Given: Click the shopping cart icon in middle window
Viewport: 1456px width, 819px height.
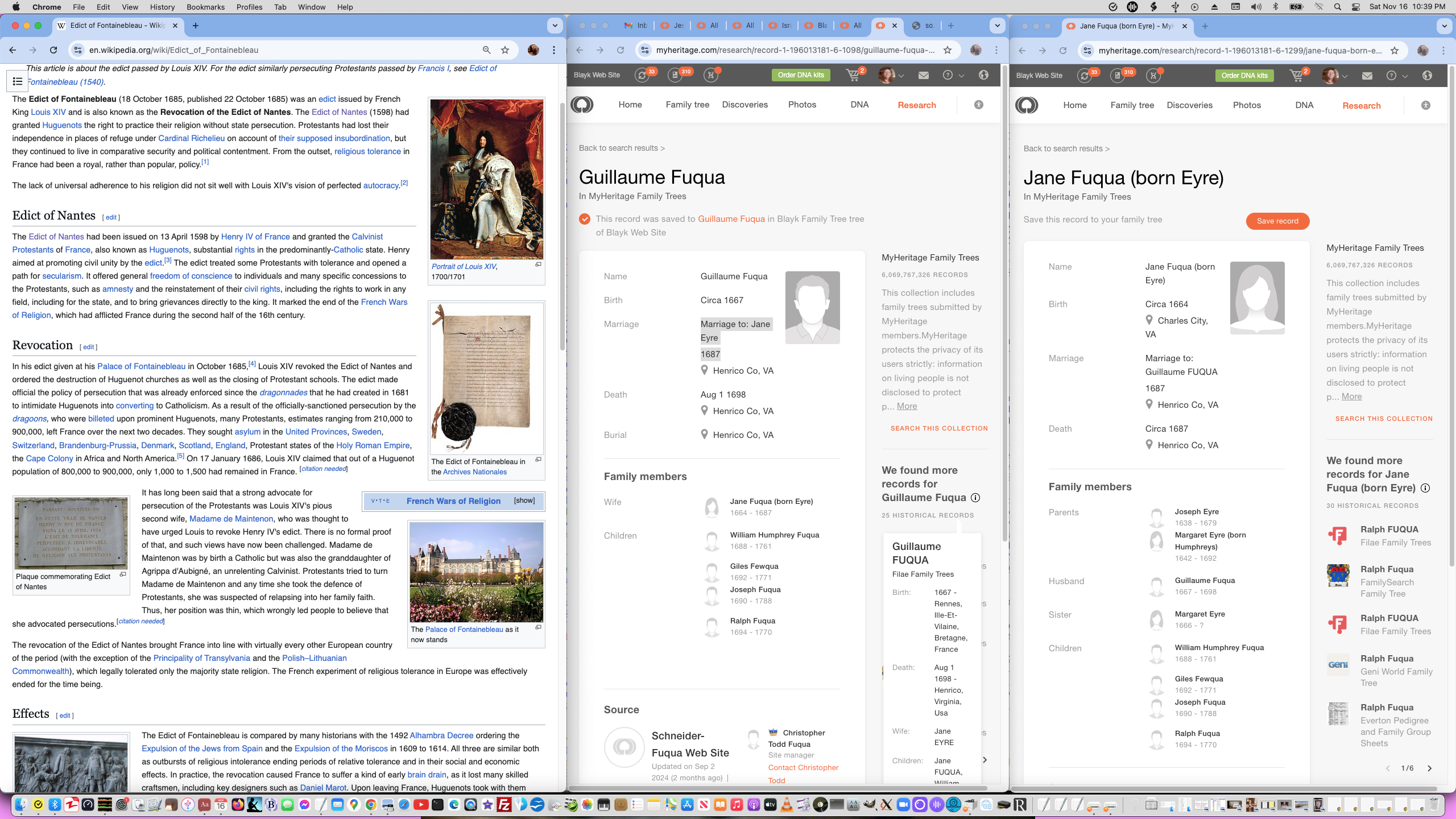Looking at the screenshot, I should (x=853, y=75).
